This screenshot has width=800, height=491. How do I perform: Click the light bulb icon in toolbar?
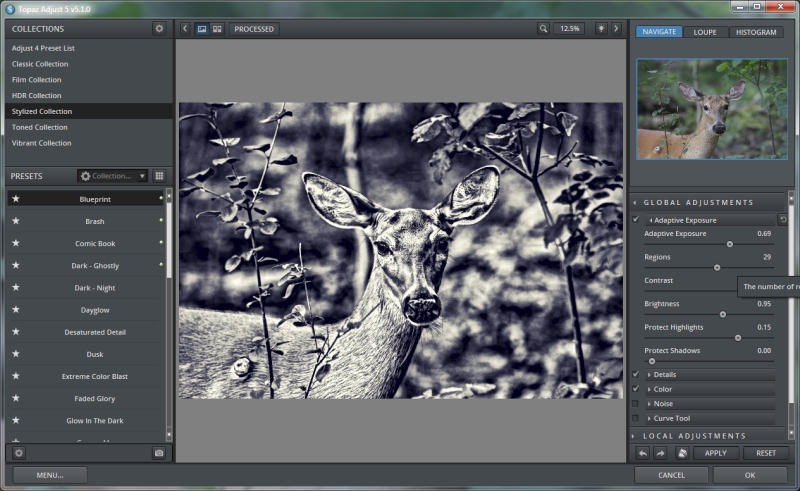(601, 29)
